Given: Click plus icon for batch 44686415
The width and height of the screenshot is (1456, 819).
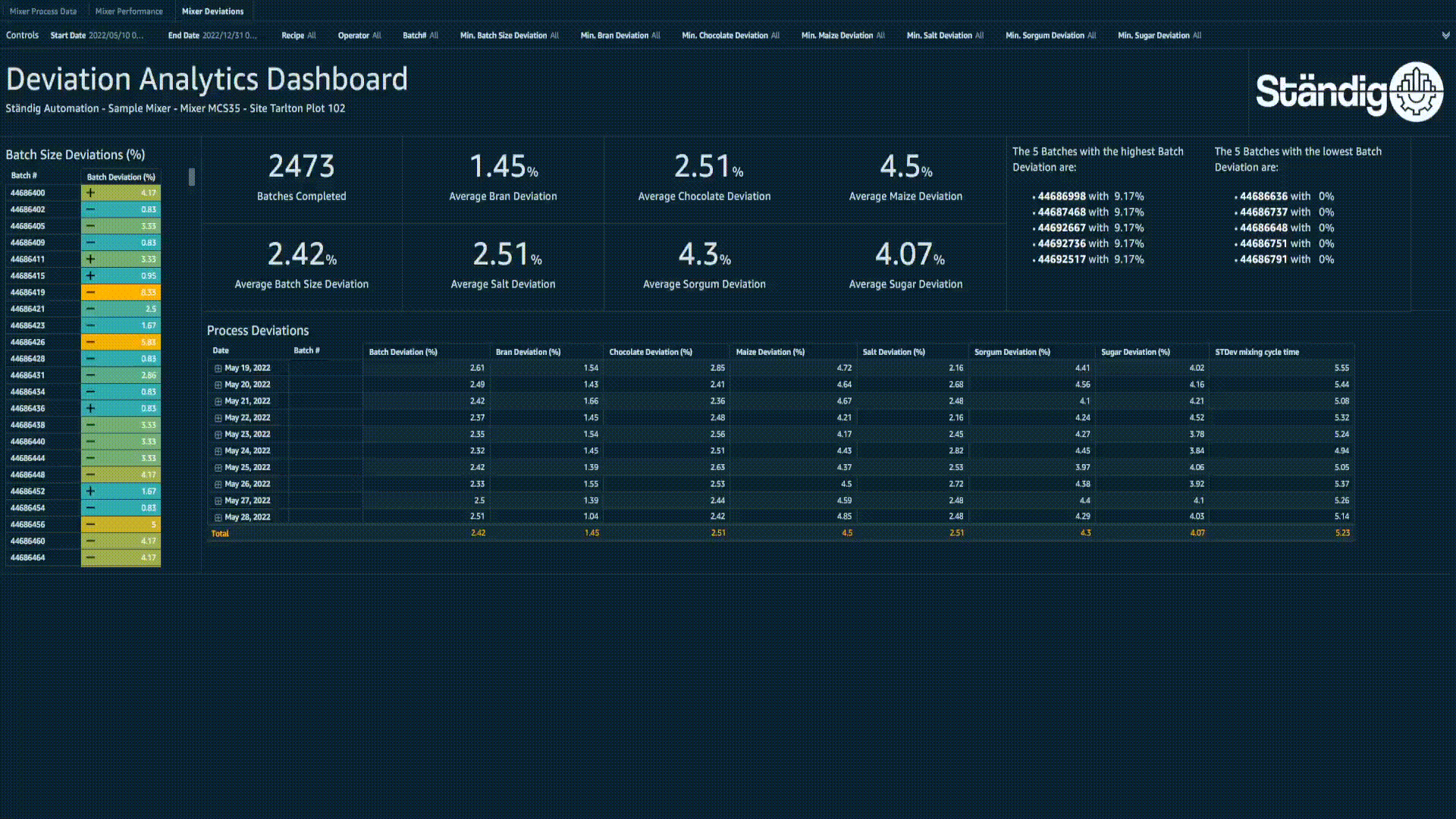Looking at the screenshot, I should click(90, 275).
